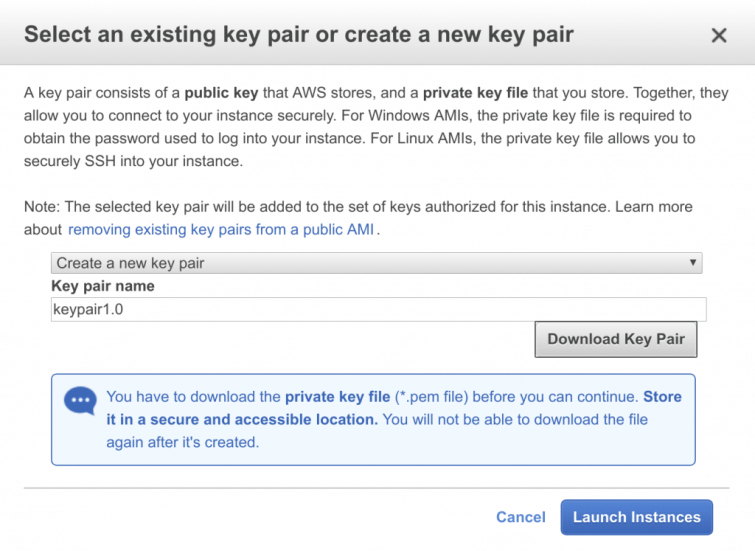Click the 'Key pair name' label
The width and height of the screenshot is (755, 551).
pyautogui.click(x=103, y=286)
